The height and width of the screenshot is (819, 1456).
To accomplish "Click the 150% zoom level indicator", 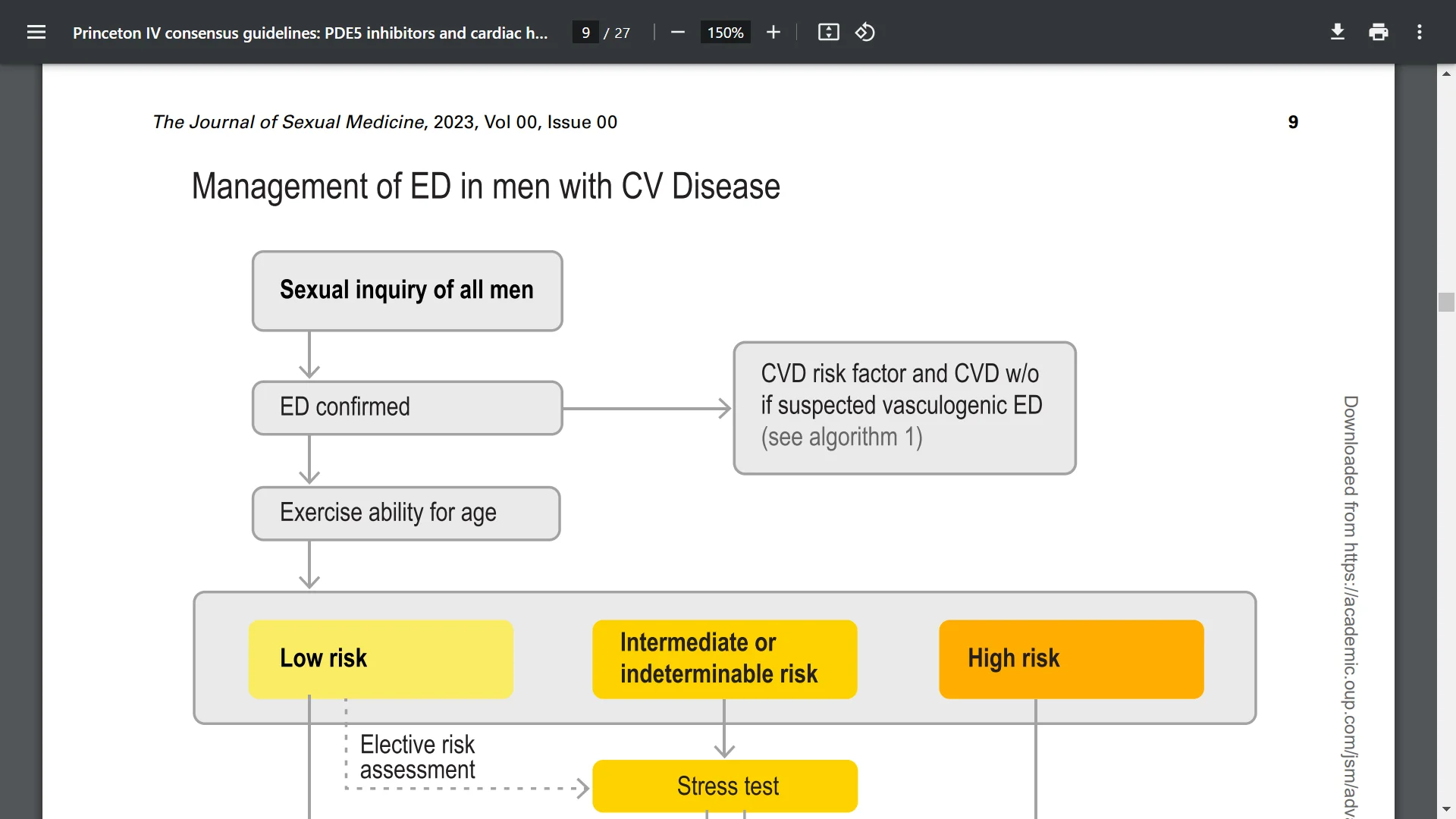I will (x=724, y=32).
